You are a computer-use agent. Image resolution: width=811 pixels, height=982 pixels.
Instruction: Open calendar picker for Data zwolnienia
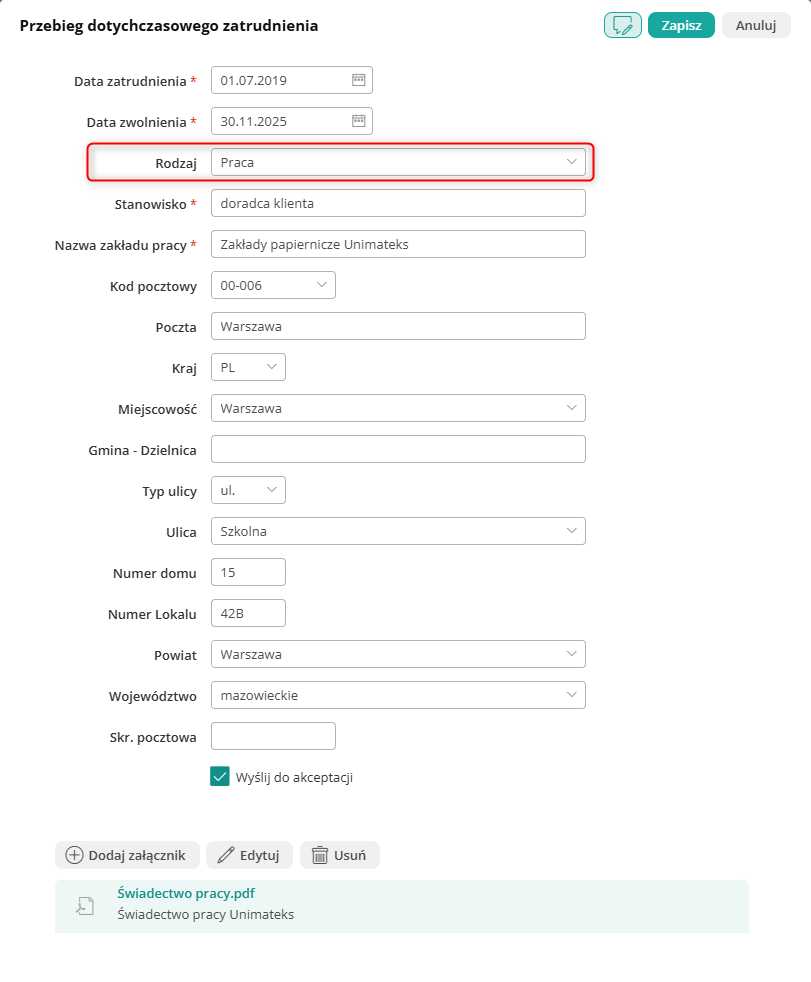pos(358,121)
